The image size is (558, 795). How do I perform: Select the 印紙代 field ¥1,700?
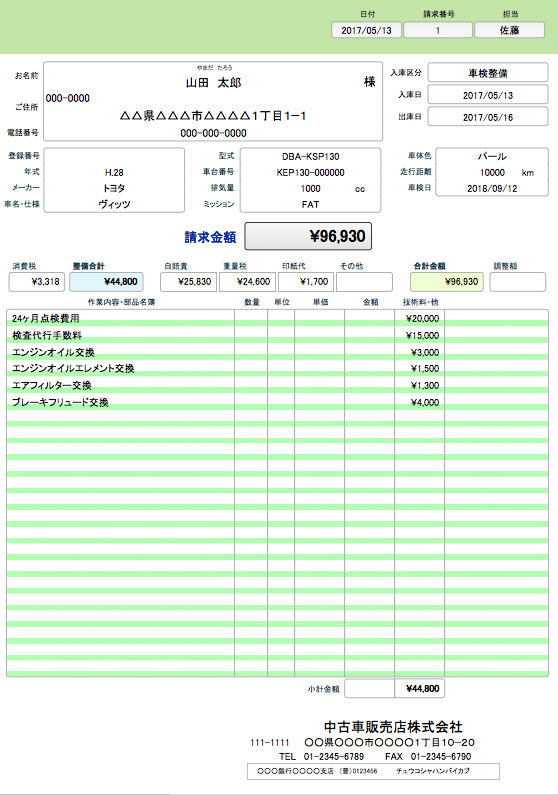(x=306, y=282)
